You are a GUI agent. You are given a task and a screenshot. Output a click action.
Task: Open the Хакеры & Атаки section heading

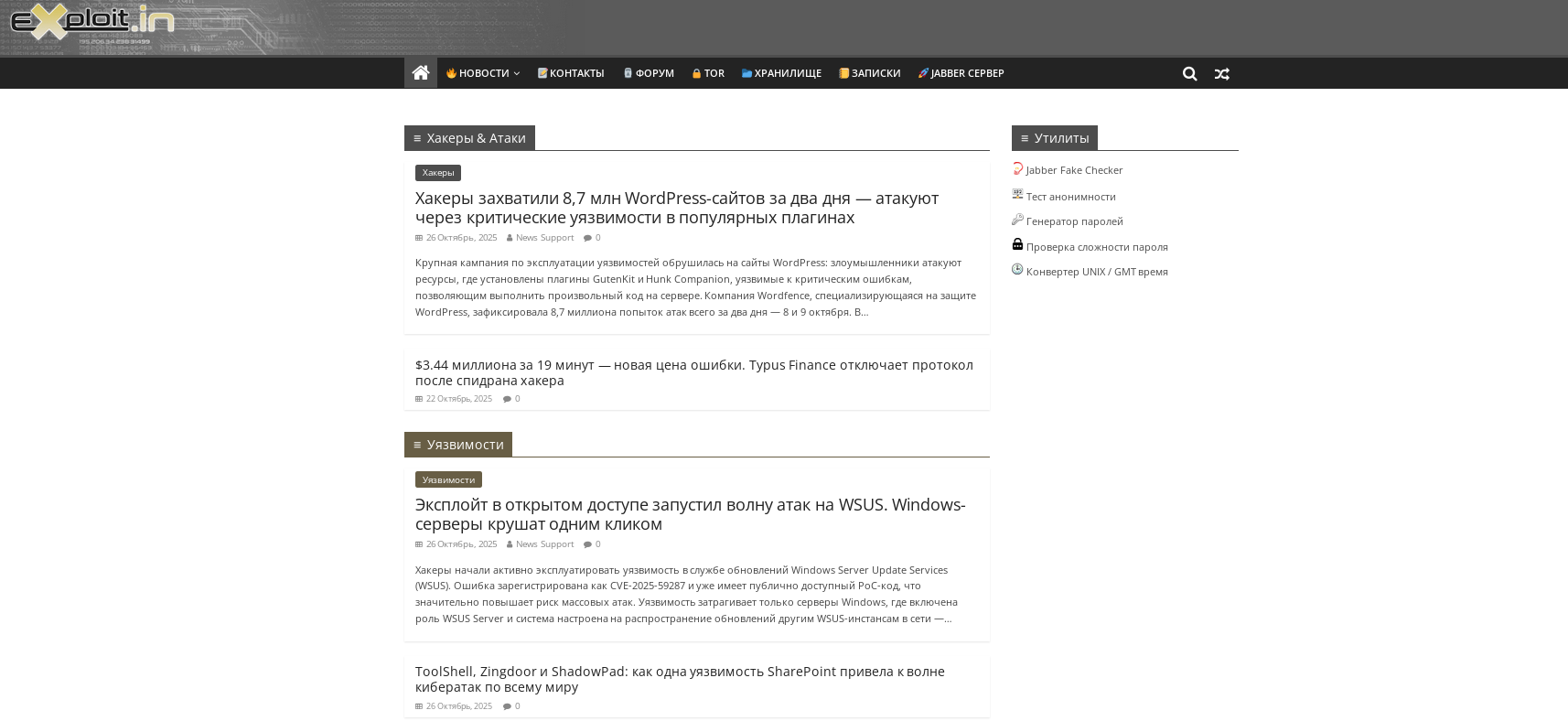pyautogui.click(x=469, y=138)
